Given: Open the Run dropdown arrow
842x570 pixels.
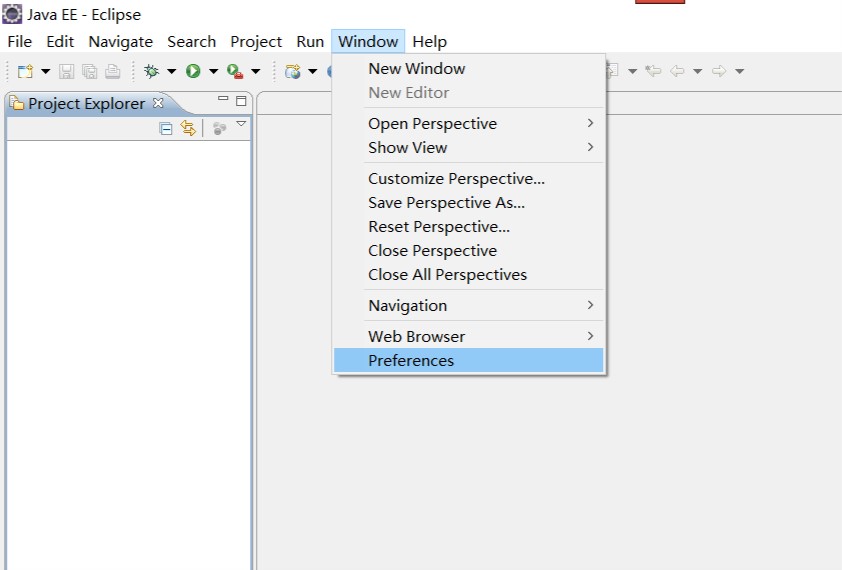Looking at the screenshot, I should pos(213,71).
